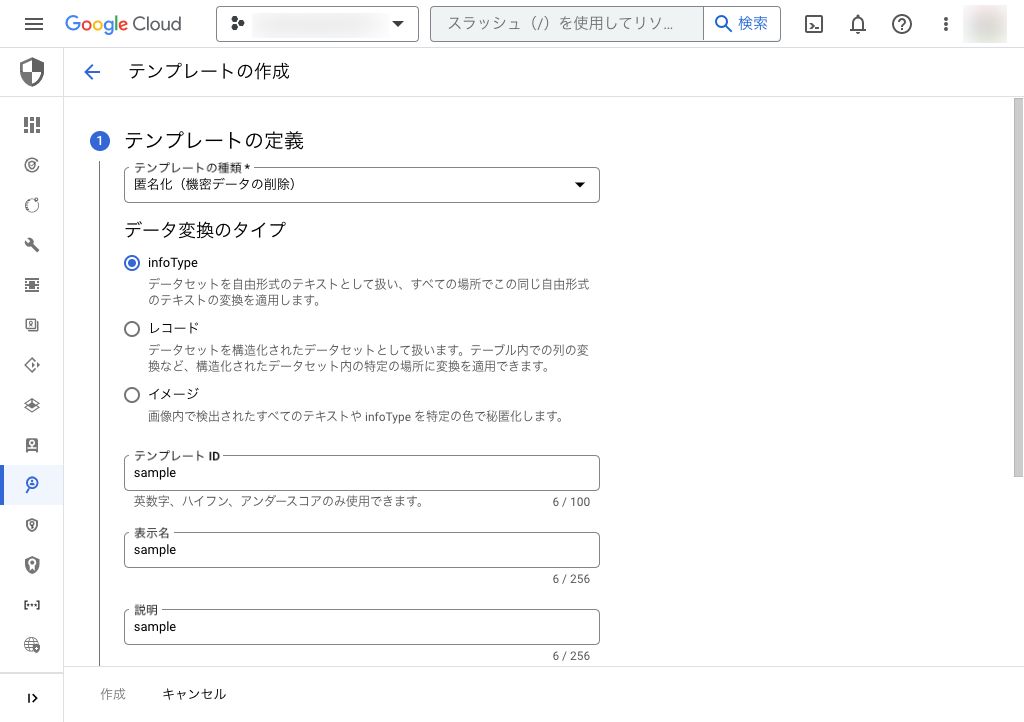
Task: Open the Sensitive Data Protection sidebar icon
Action: (x=31, y=485)
